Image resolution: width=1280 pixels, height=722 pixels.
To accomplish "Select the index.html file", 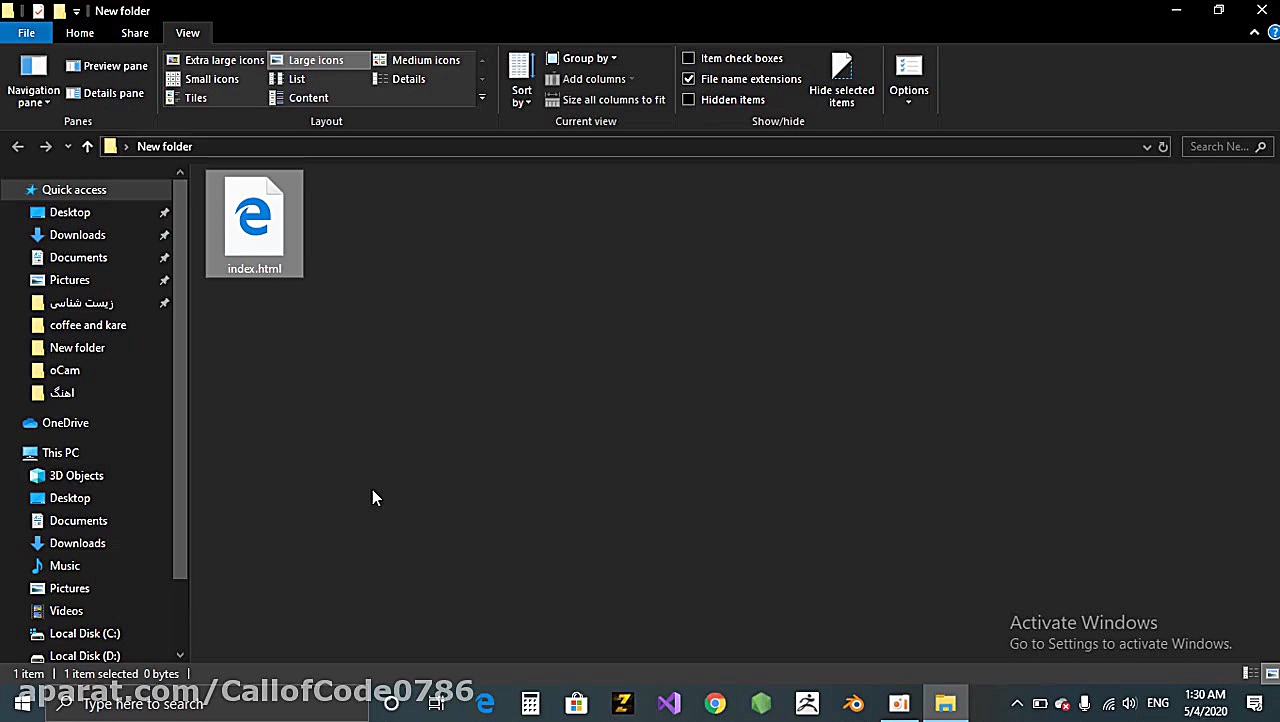I will click(254, 222).
